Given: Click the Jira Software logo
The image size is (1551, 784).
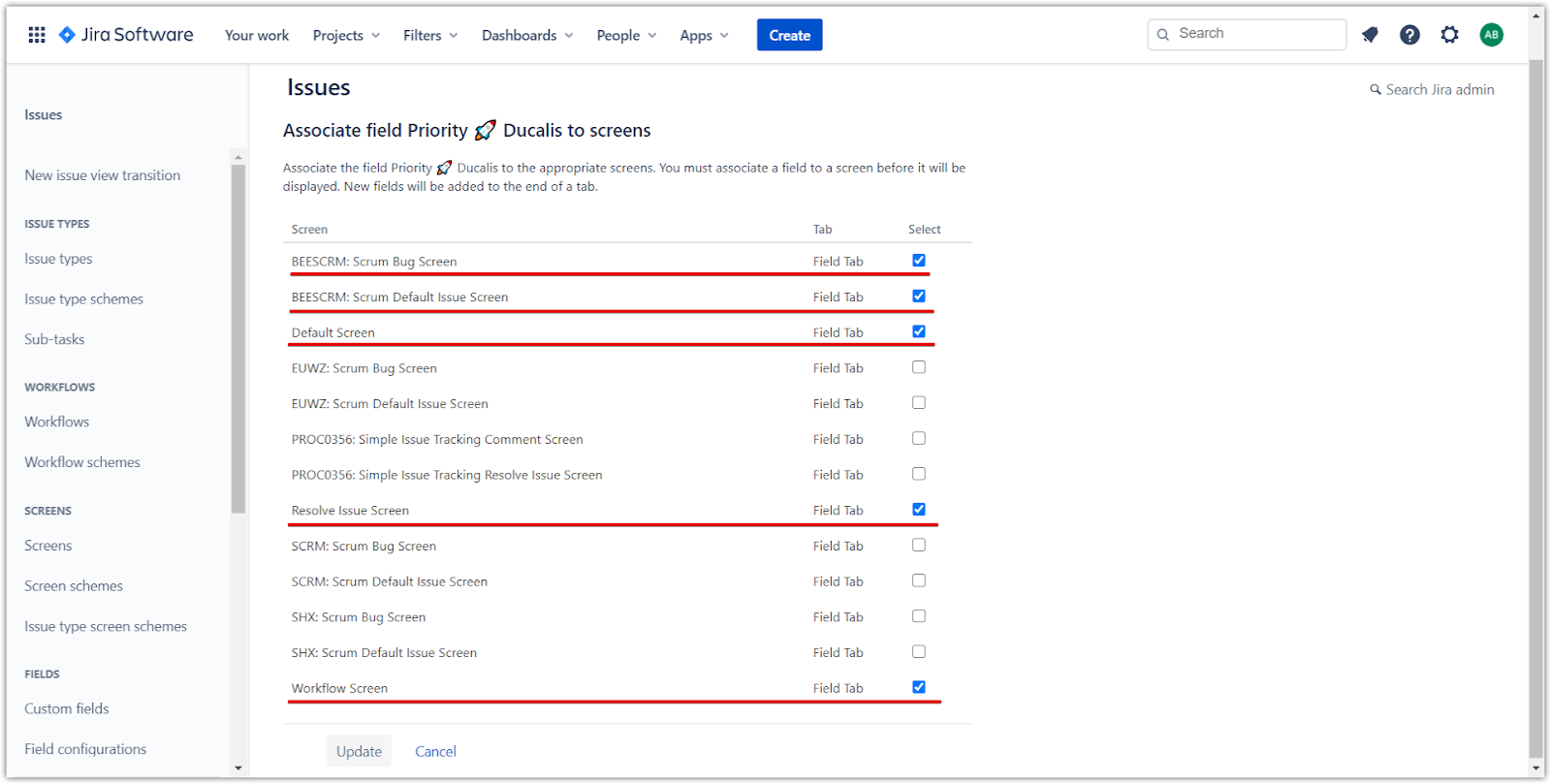Looking at the screenshot, I should point(126,35).
